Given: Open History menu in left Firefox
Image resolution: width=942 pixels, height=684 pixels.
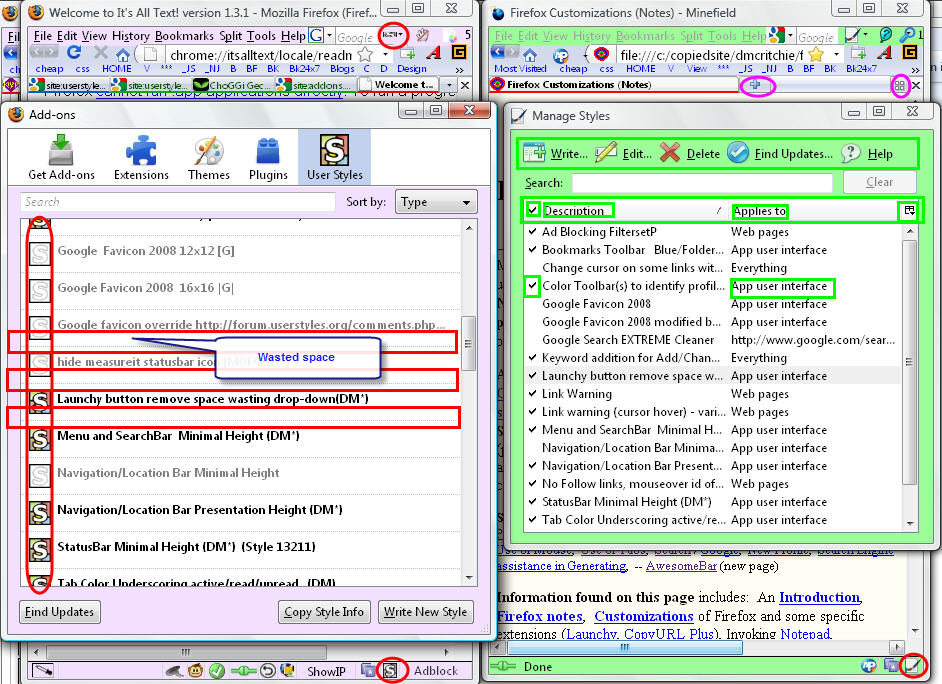Looking at the screenshot, I should coord(130,36).
